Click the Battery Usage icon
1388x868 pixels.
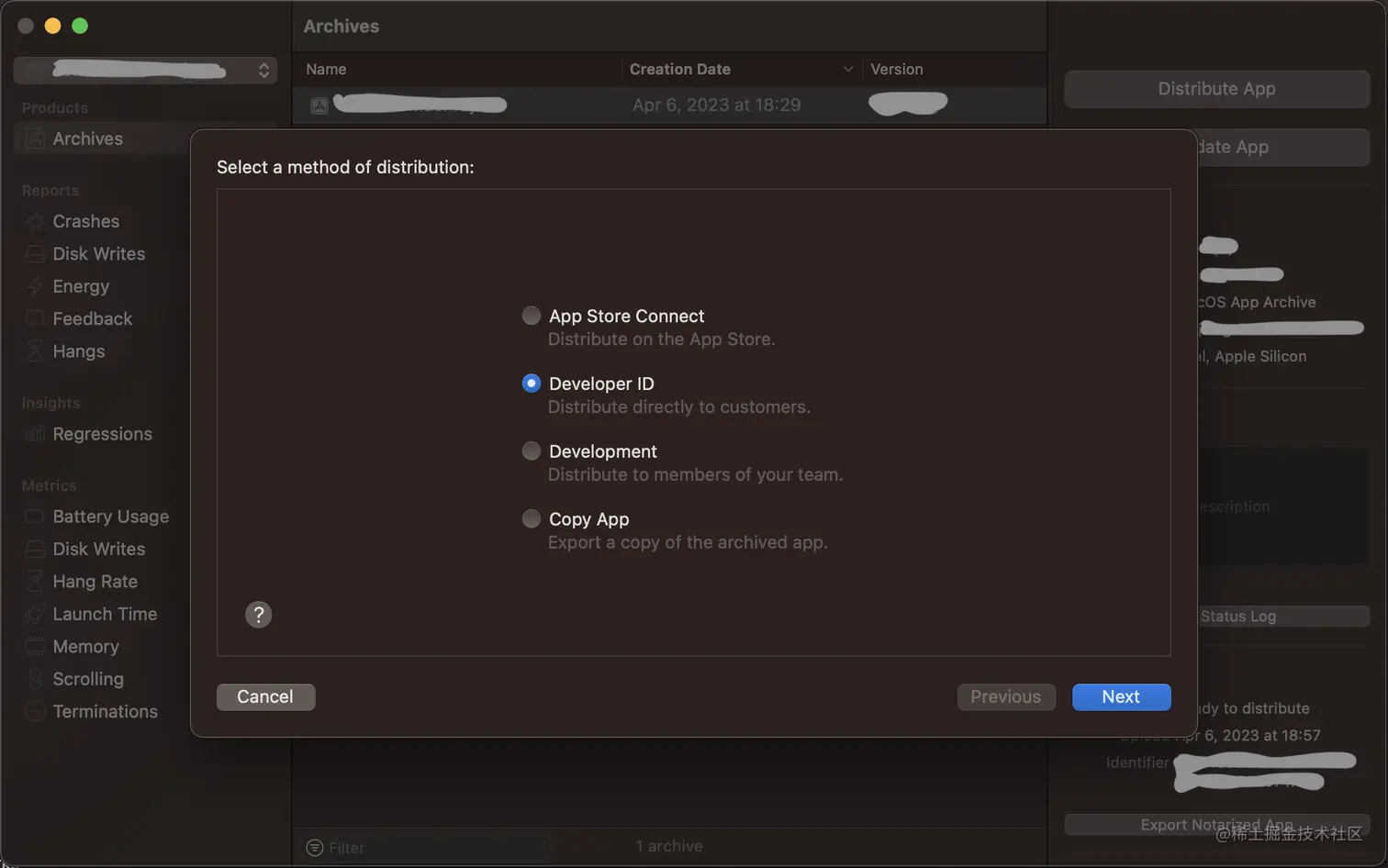click(x=35, y=517)
